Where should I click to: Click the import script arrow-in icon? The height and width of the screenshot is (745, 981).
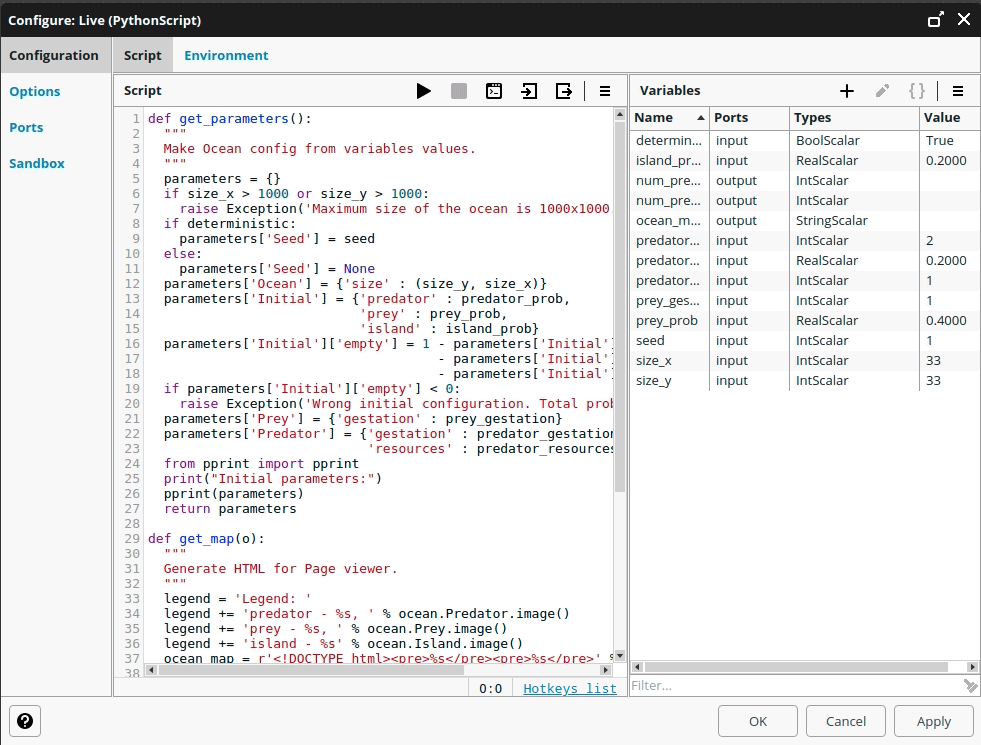click(529, 91)
